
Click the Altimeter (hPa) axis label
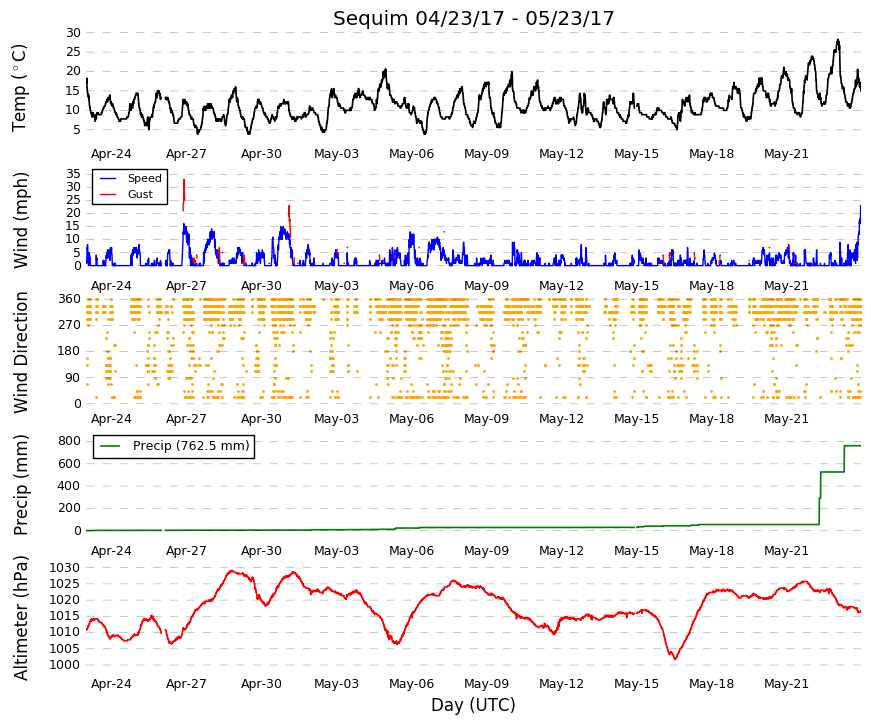click(x=20, y=618)
